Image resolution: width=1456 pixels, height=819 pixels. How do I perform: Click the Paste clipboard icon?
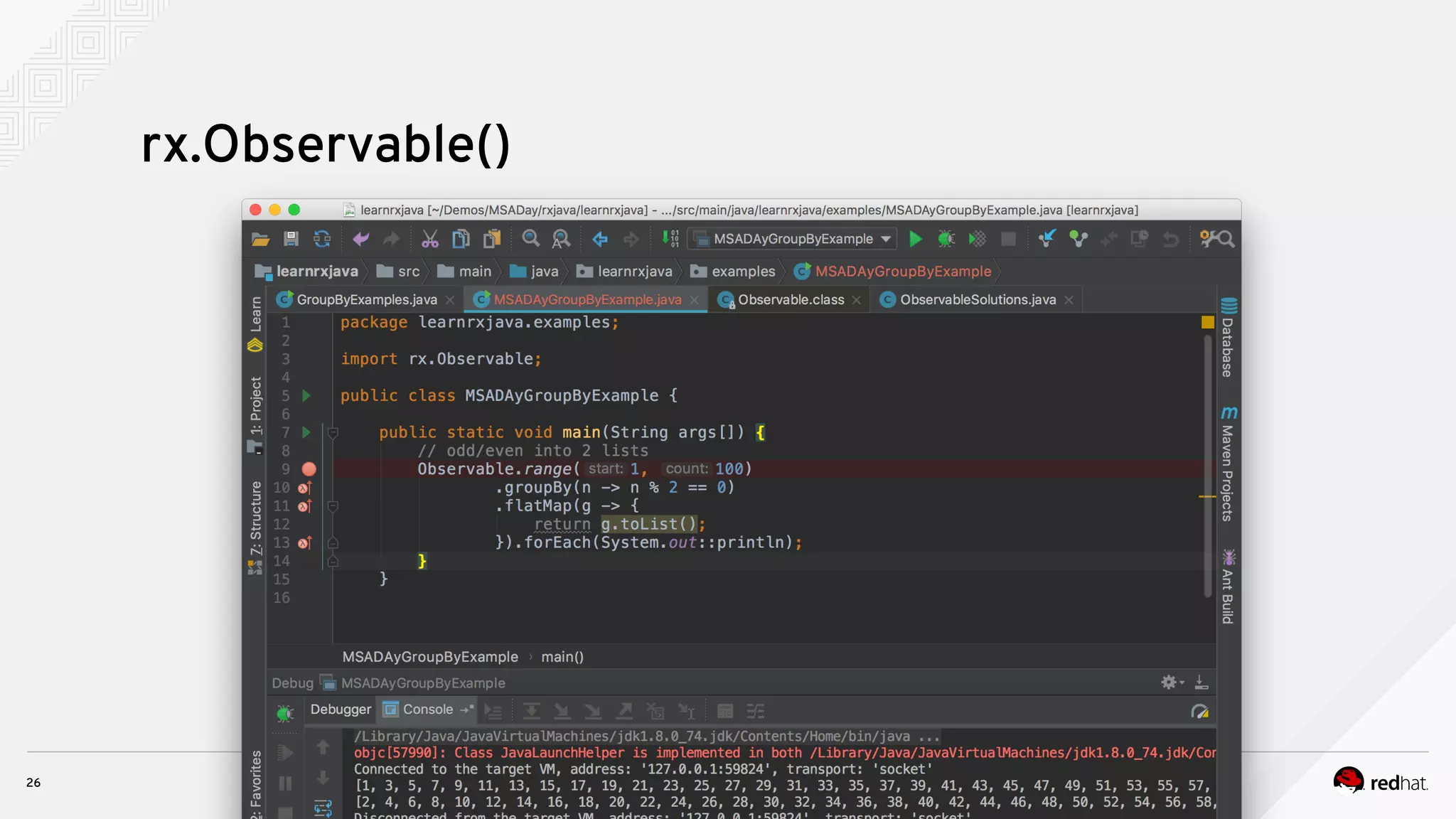(492, 240)
